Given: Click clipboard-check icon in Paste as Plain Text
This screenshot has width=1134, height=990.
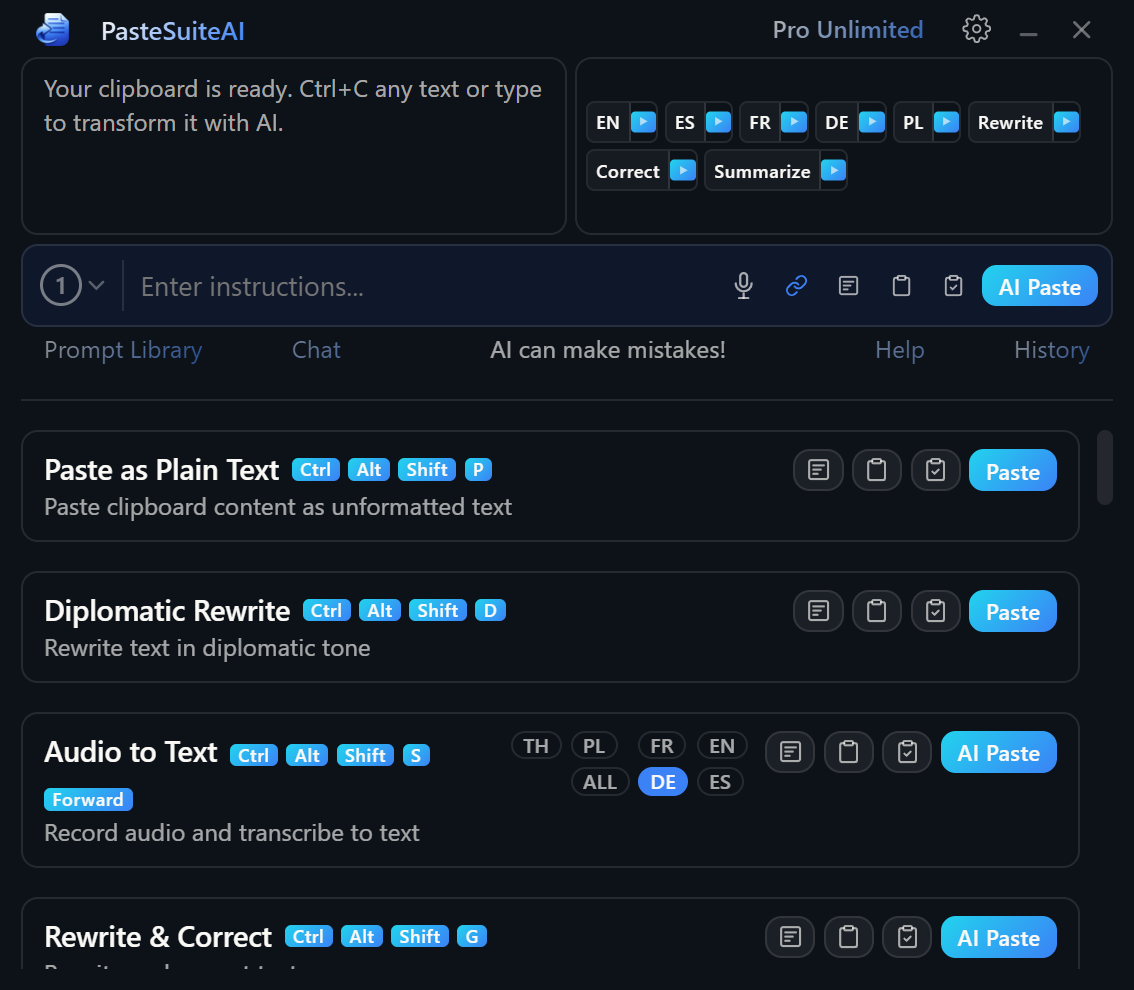Looking at the screenshot, I should pyautogui.click(x=935, y=470).
